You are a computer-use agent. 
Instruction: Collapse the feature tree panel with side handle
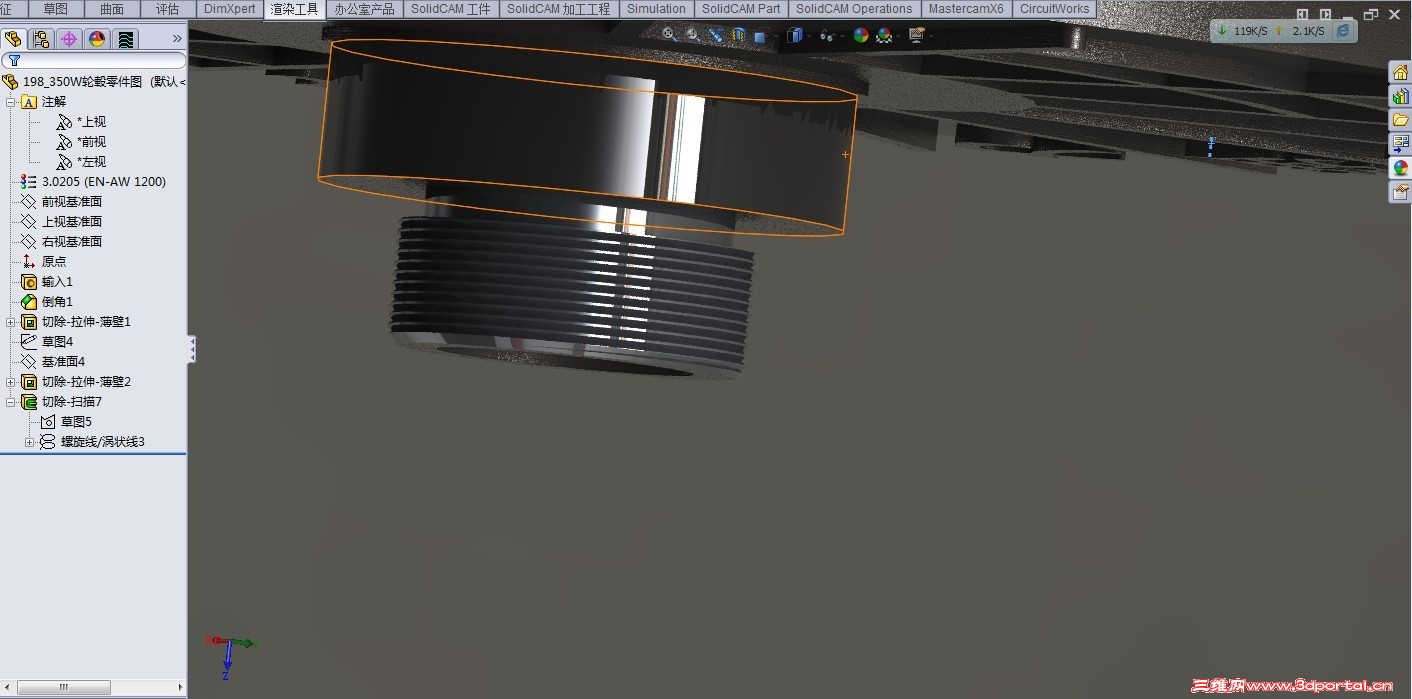click(x=192, y=349)
